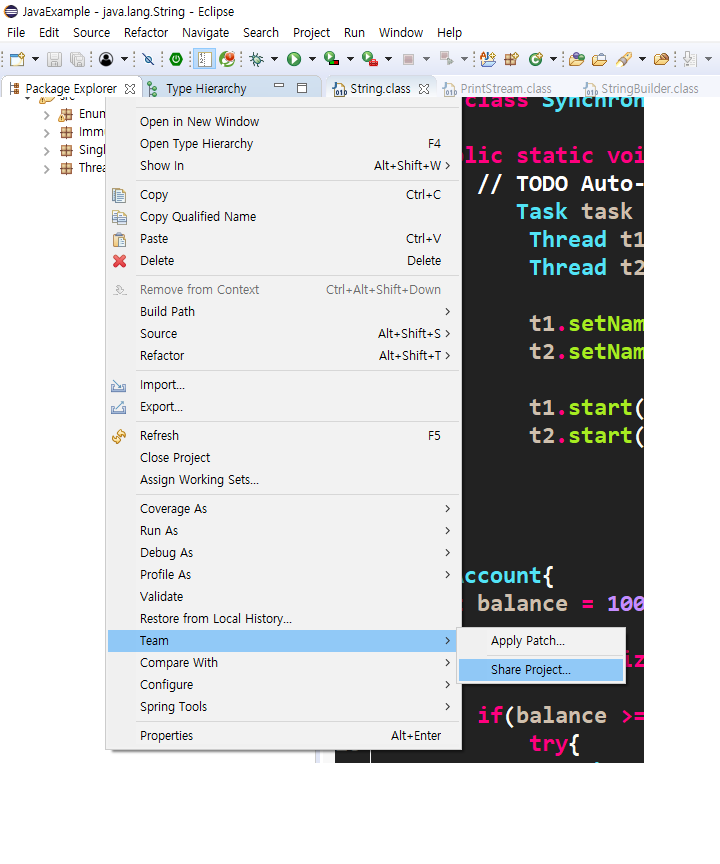Choose Export... from context menu

click(x=283, y=407)
